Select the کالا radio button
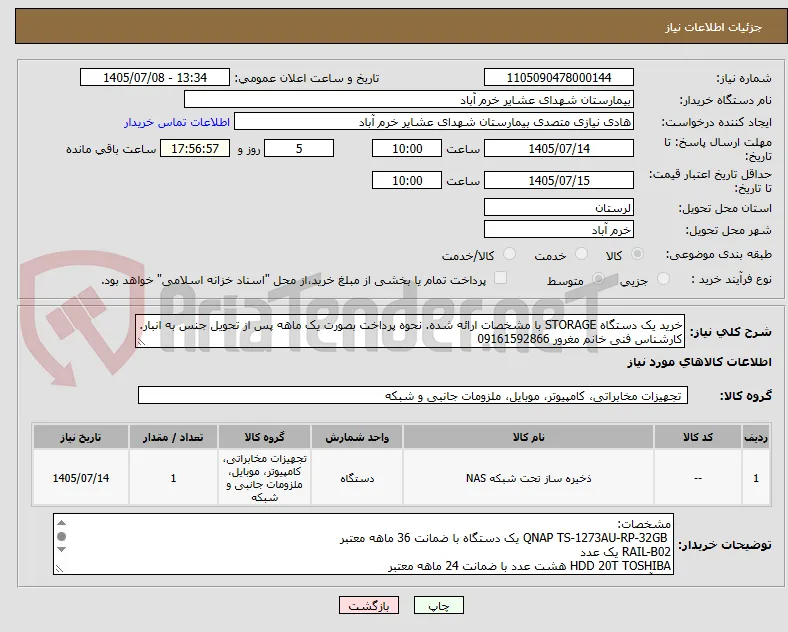 click(x=637, y=254)
